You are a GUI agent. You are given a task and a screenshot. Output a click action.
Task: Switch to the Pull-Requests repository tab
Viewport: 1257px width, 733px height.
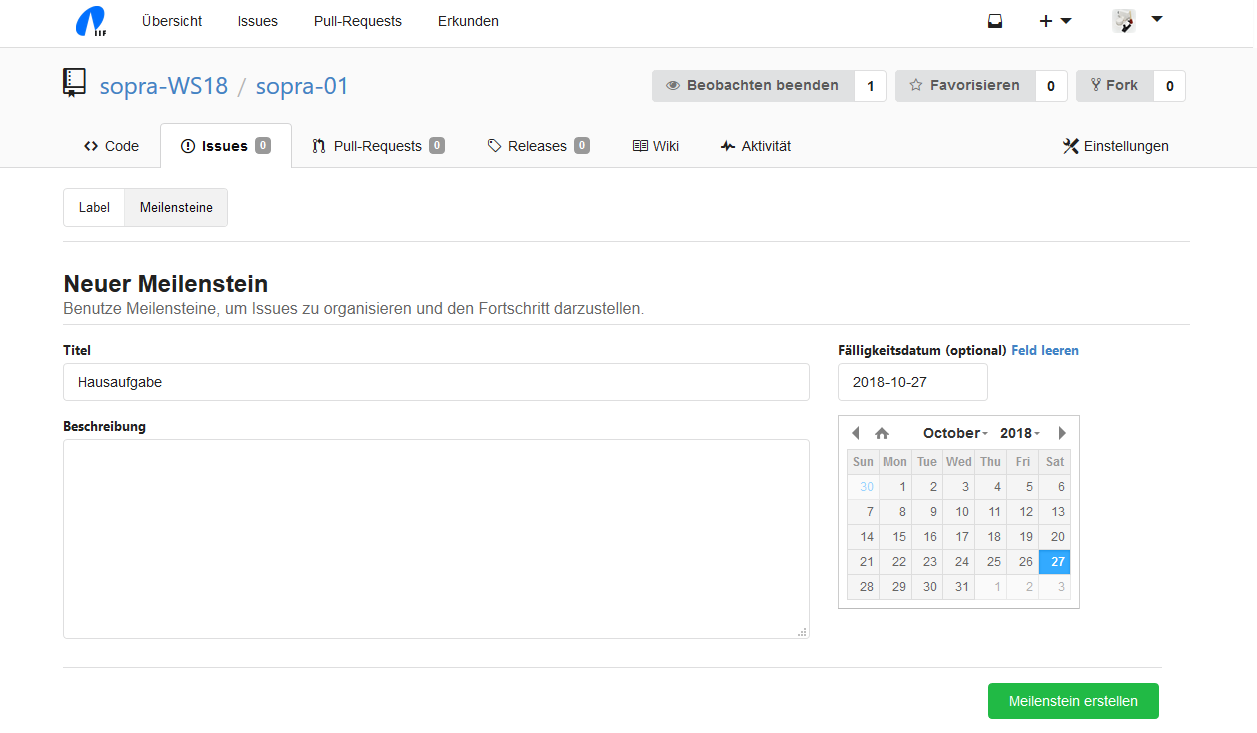[x=378, y=146]
